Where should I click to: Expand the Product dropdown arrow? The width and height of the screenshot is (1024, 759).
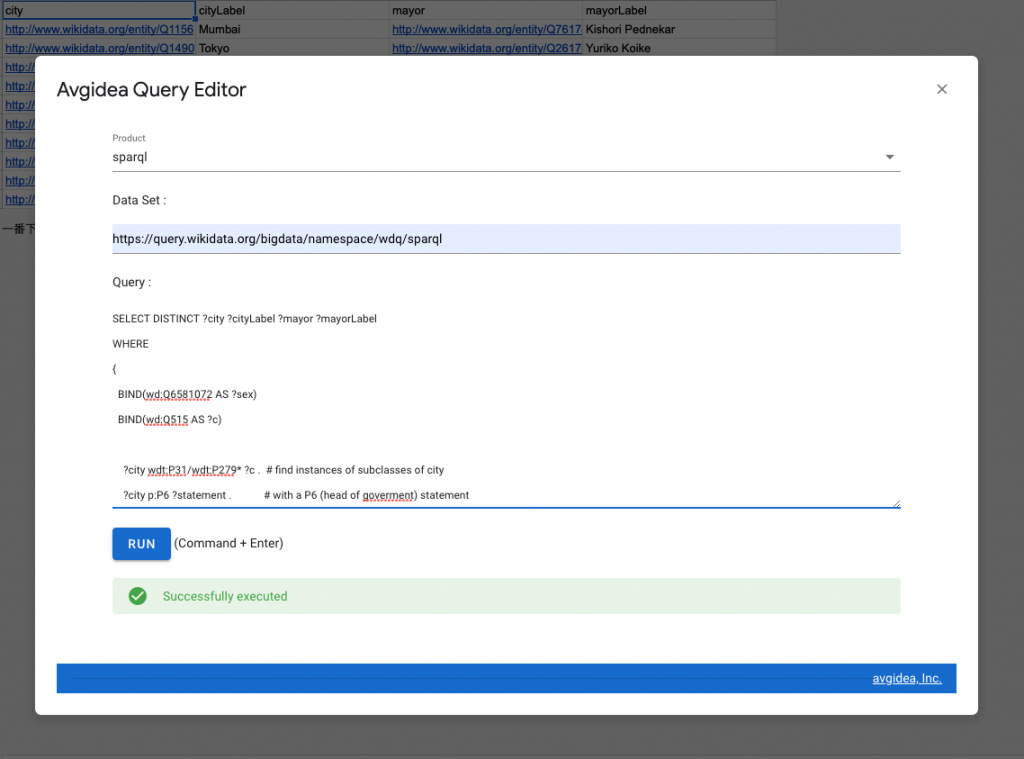click(x=889, y=157)
